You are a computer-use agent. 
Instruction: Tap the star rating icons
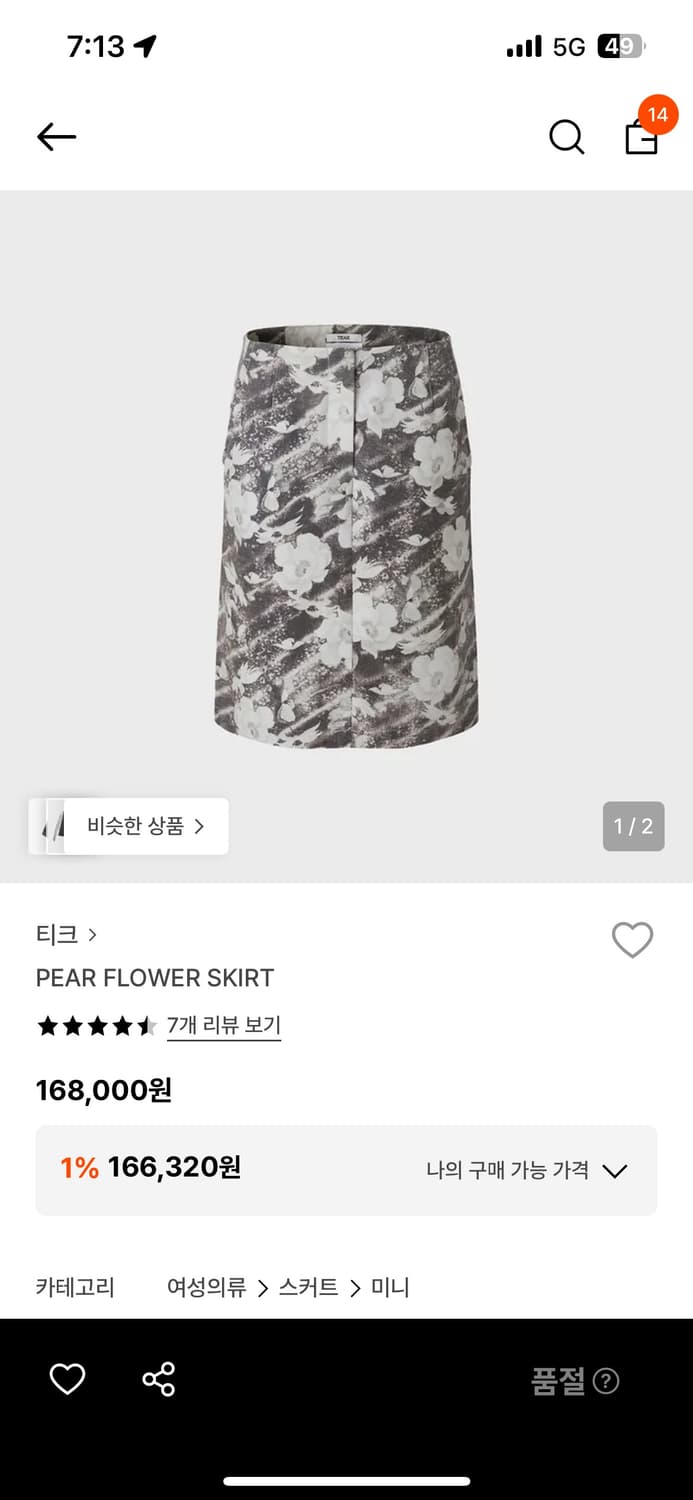pos(96,1026)
